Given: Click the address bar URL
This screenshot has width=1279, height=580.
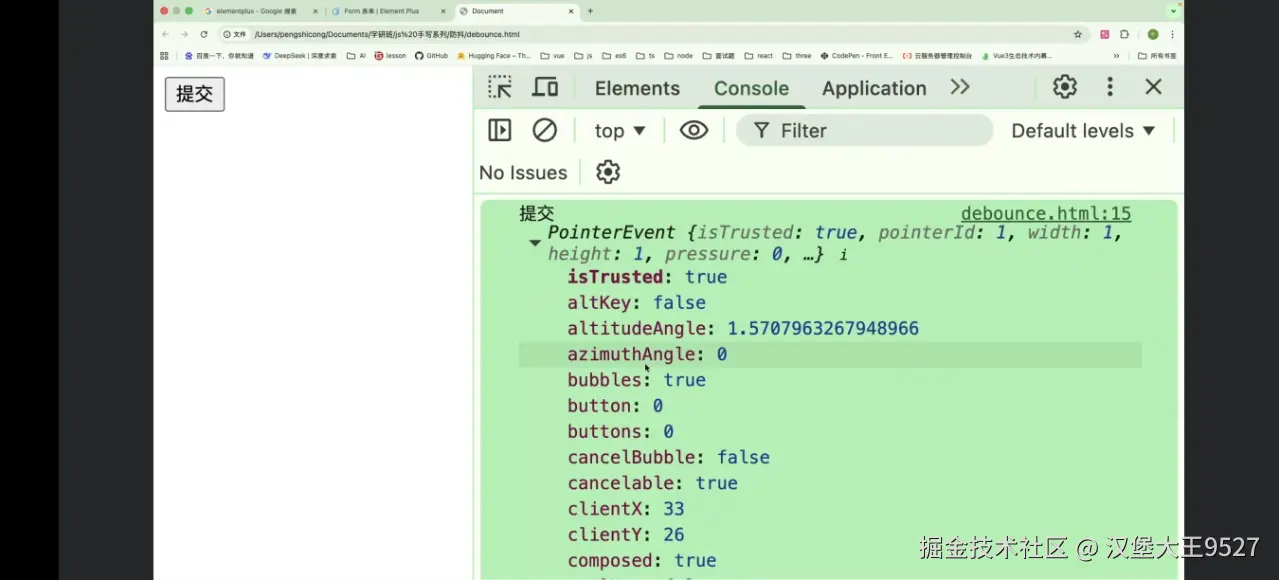Looking at the screenshot, I should click(387, 34).
